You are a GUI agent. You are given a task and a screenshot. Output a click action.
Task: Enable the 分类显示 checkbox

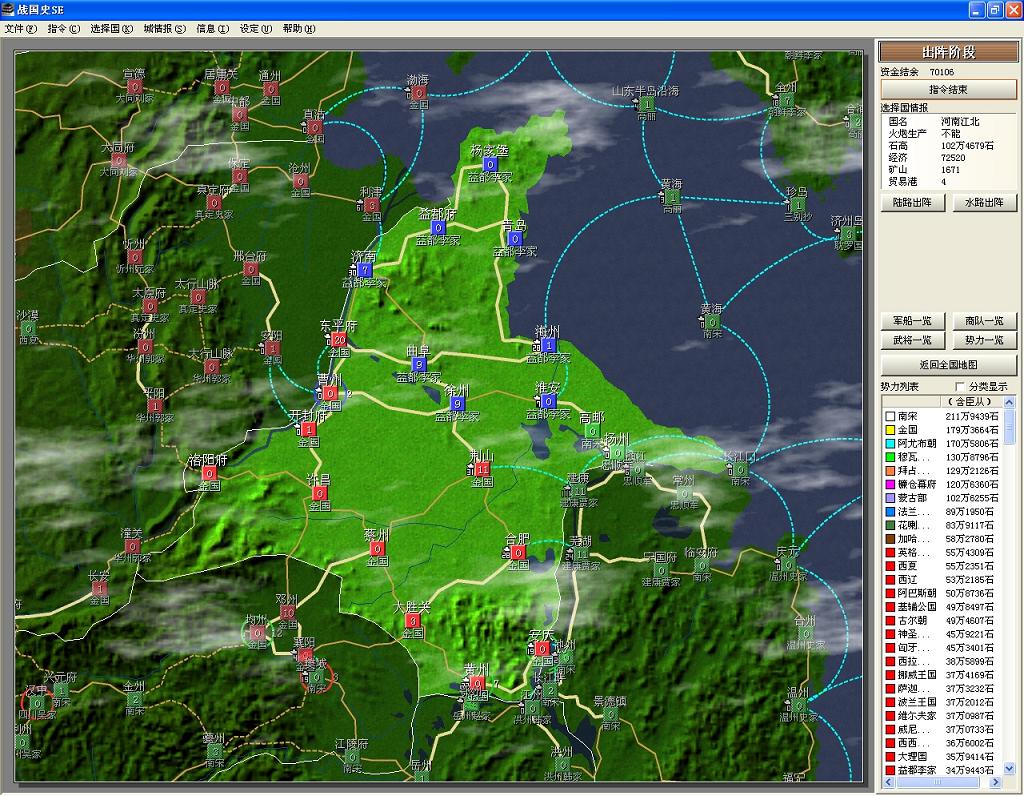[x=961, y=386]
